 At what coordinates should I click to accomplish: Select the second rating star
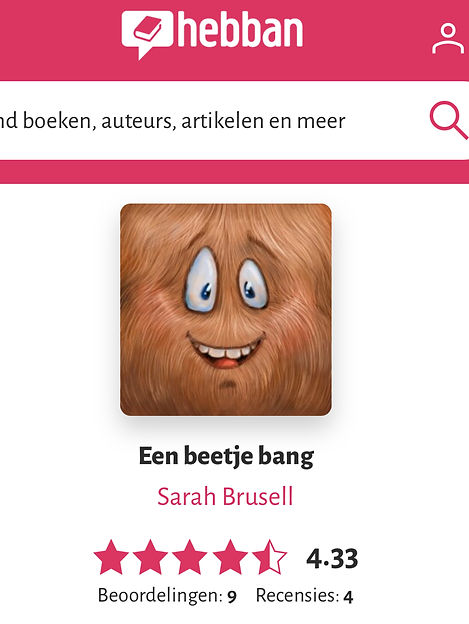pos(150,557)
